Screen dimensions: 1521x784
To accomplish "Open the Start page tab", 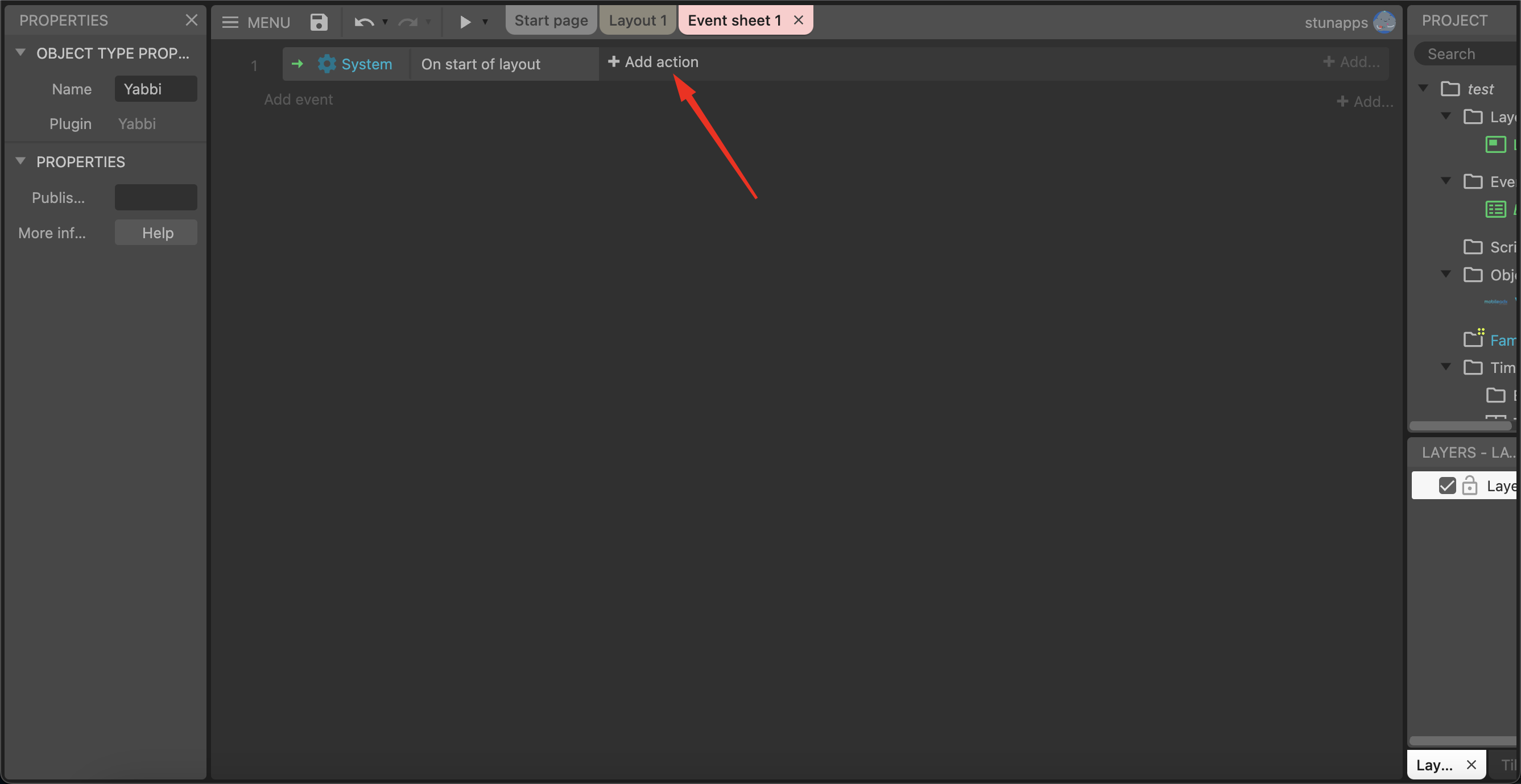I will 550,20.
